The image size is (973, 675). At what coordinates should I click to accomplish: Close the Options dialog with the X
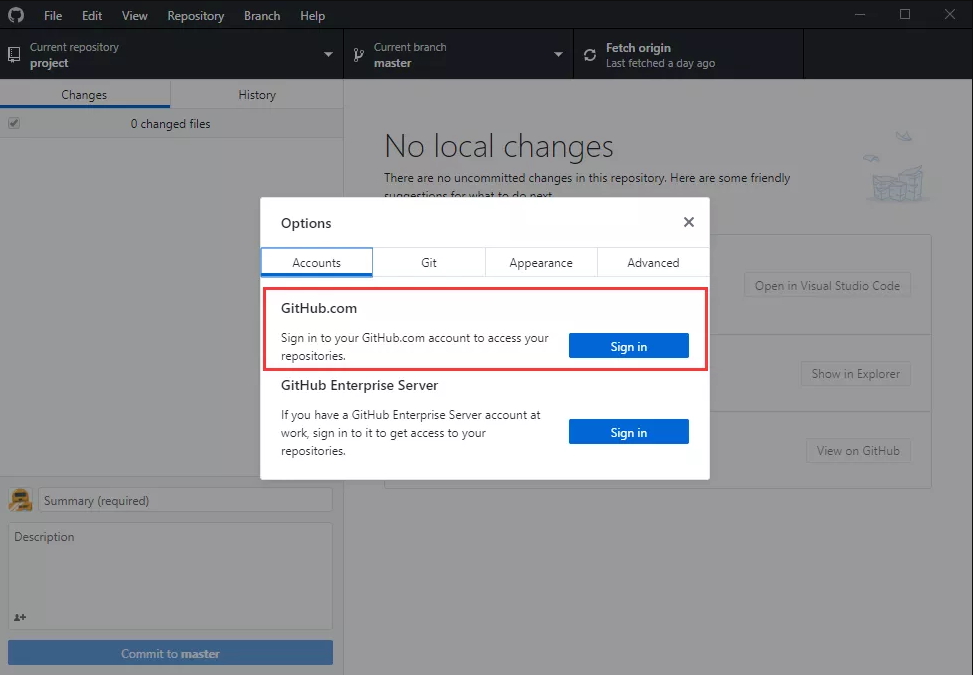(688, 222)
